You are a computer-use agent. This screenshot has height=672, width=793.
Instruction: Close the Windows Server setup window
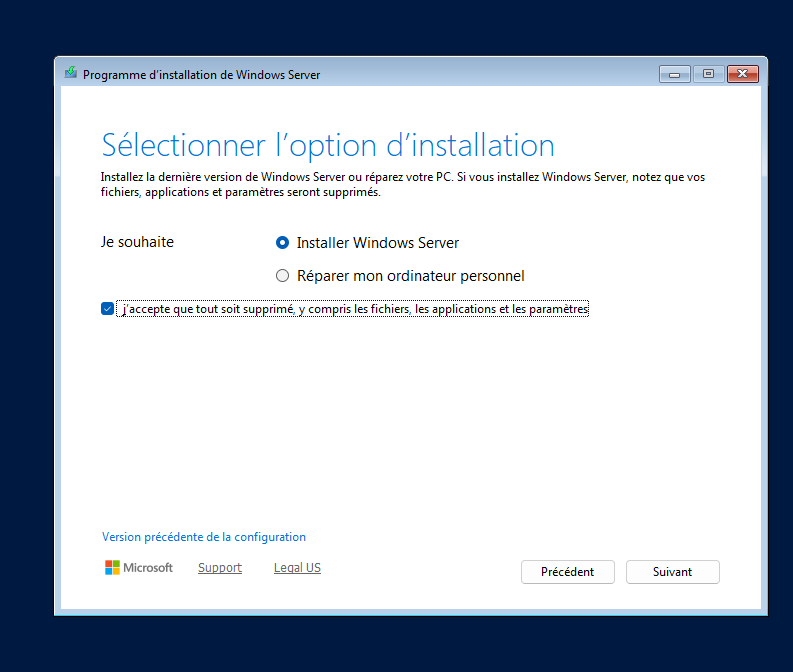click(x=742, y=74)
